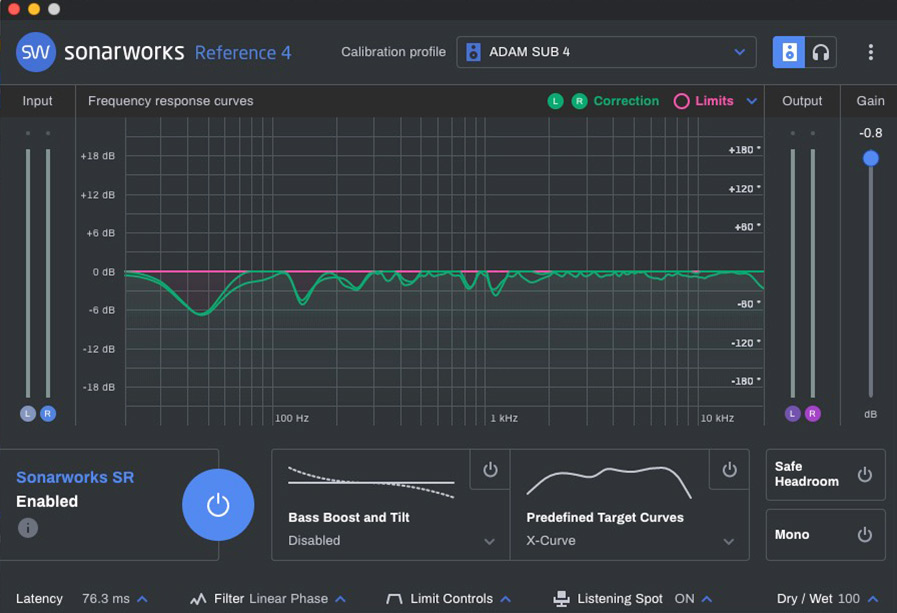Screen dimensions: 897x613
Task: Open the X-Curve target curve dropdown
Action: 630,540
